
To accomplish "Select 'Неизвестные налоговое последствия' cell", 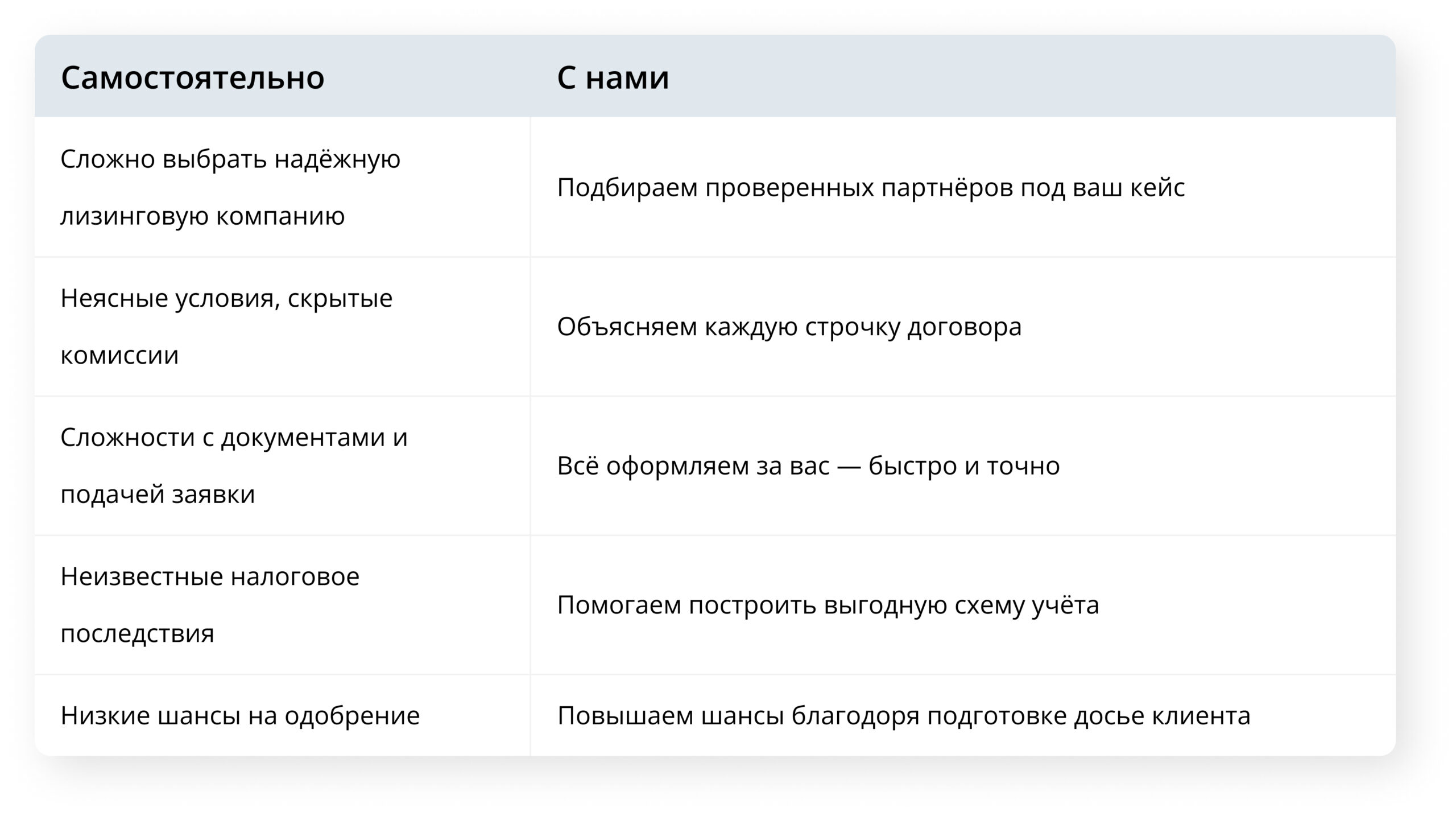I will [282, 605].
